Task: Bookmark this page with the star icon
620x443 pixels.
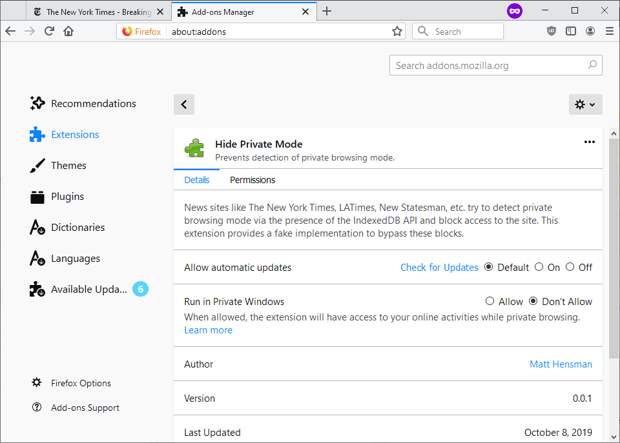Action: click(397, 31)
